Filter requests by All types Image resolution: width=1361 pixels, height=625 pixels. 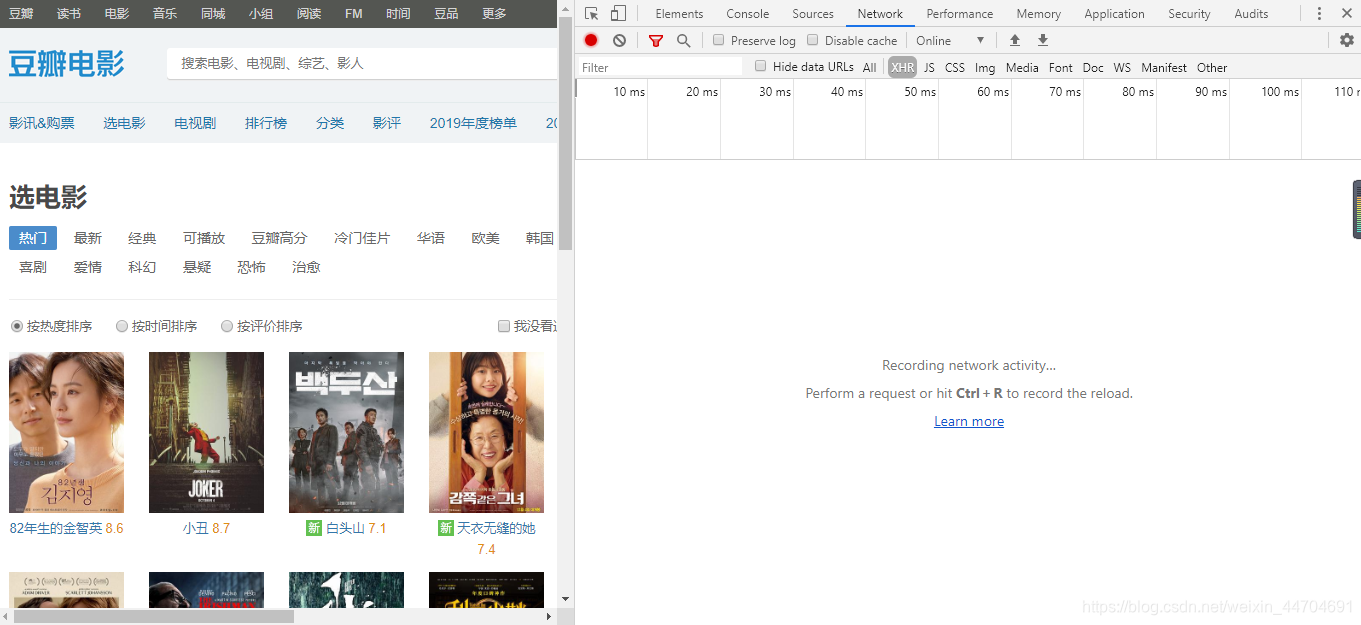click(x=869, y=67)
